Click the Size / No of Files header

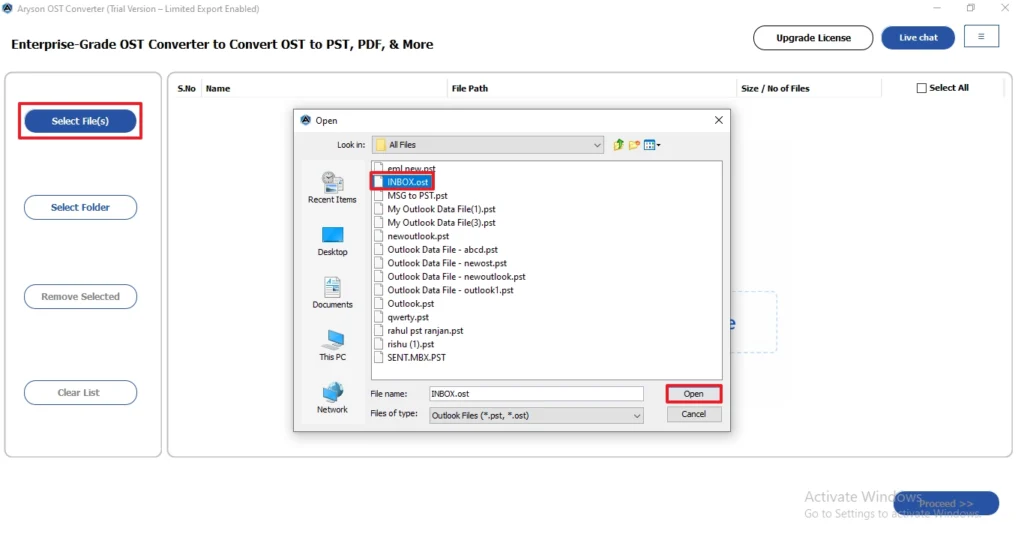[775, 88]
